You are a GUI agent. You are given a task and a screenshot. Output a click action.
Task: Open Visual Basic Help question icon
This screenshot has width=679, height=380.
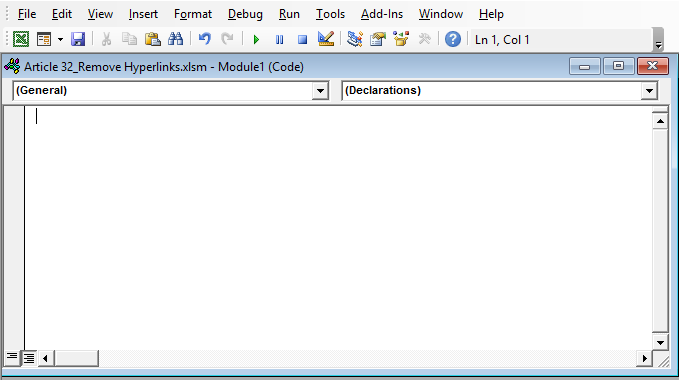453,39
